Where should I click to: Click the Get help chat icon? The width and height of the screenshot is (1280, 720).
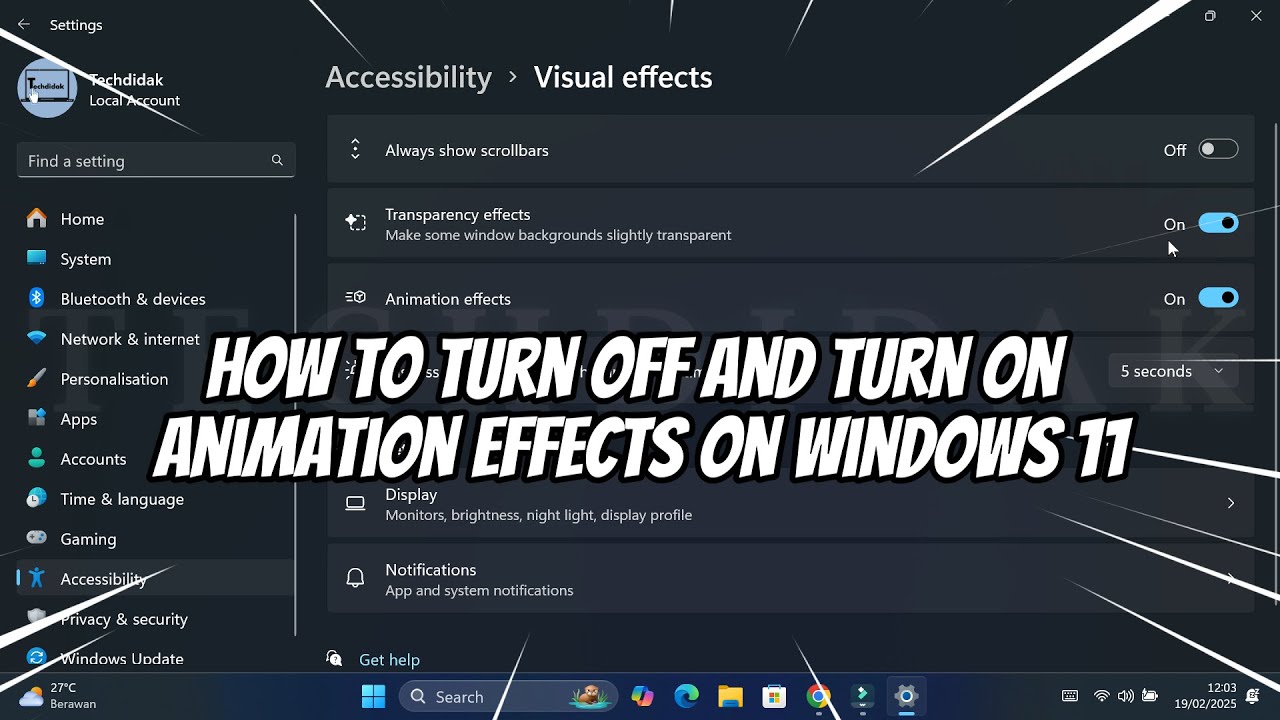(335, 658)
